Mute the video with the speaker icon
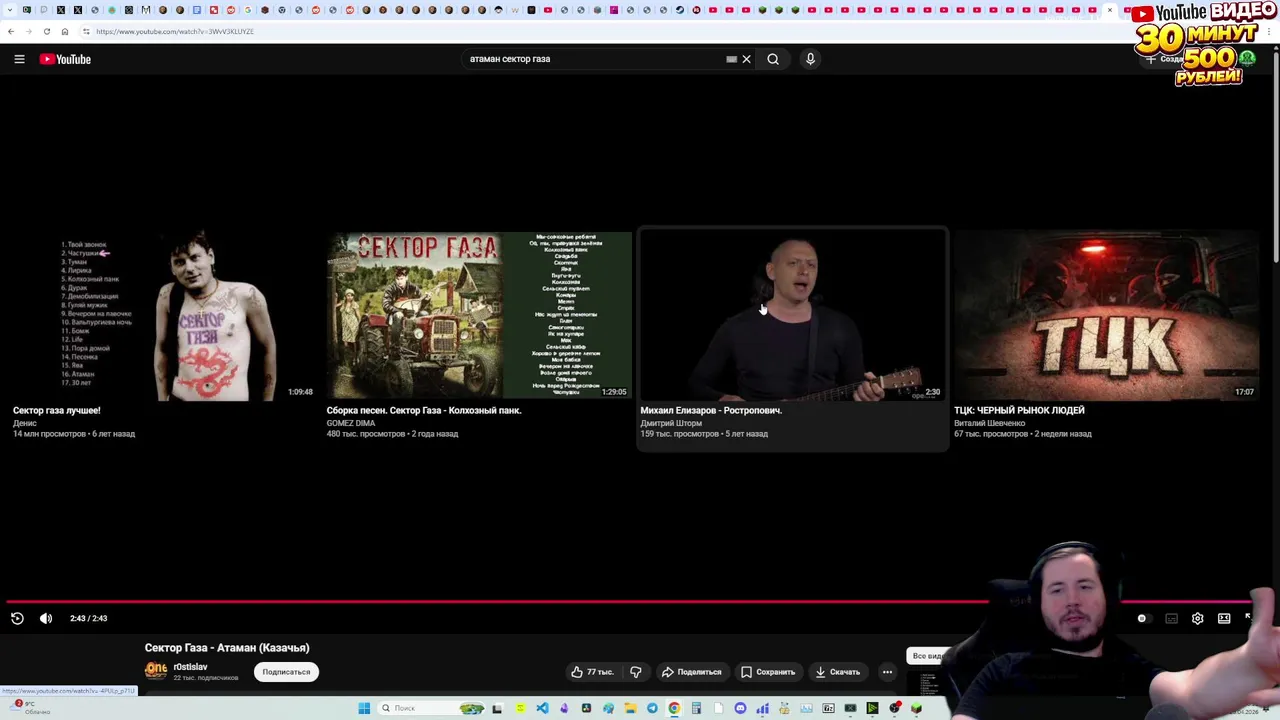1280x720 pixels. click(46, 618)
